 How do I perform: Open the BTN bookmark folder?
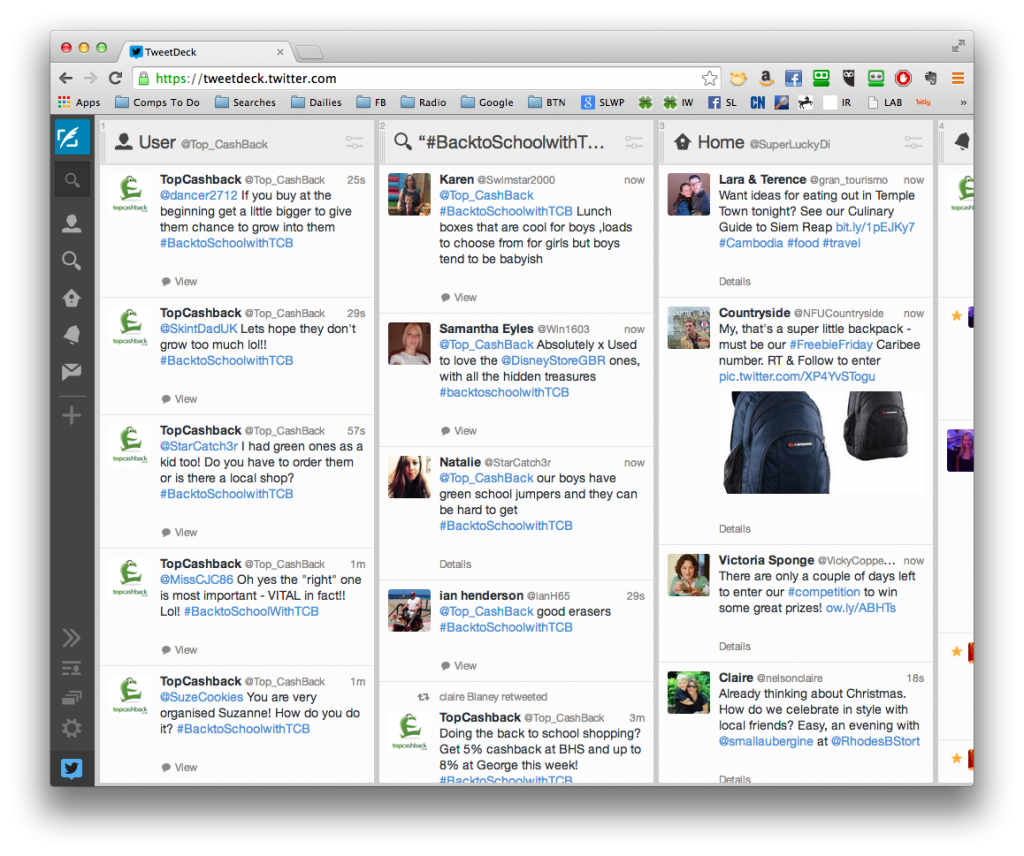(x=547, y=103)
